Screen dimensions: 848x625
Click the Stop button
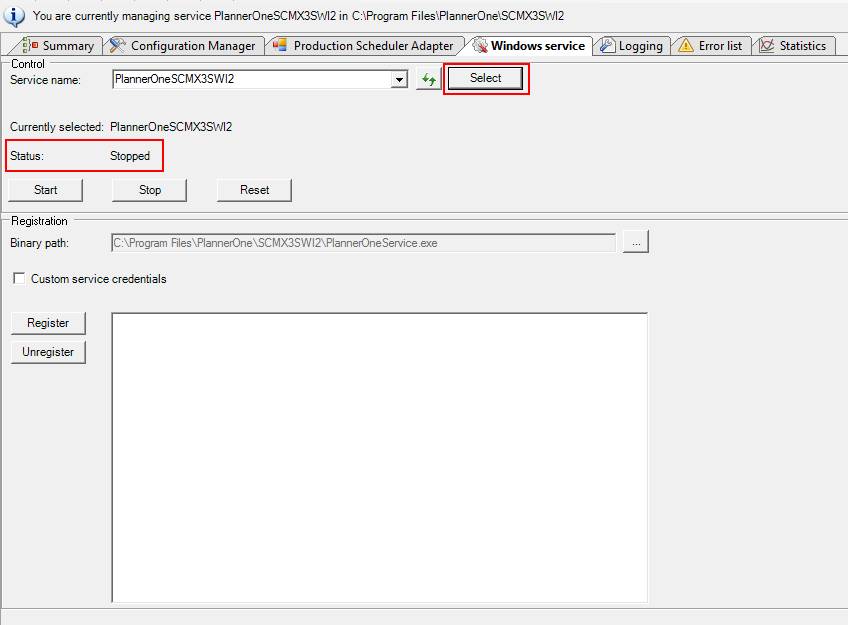pos(149,190)
